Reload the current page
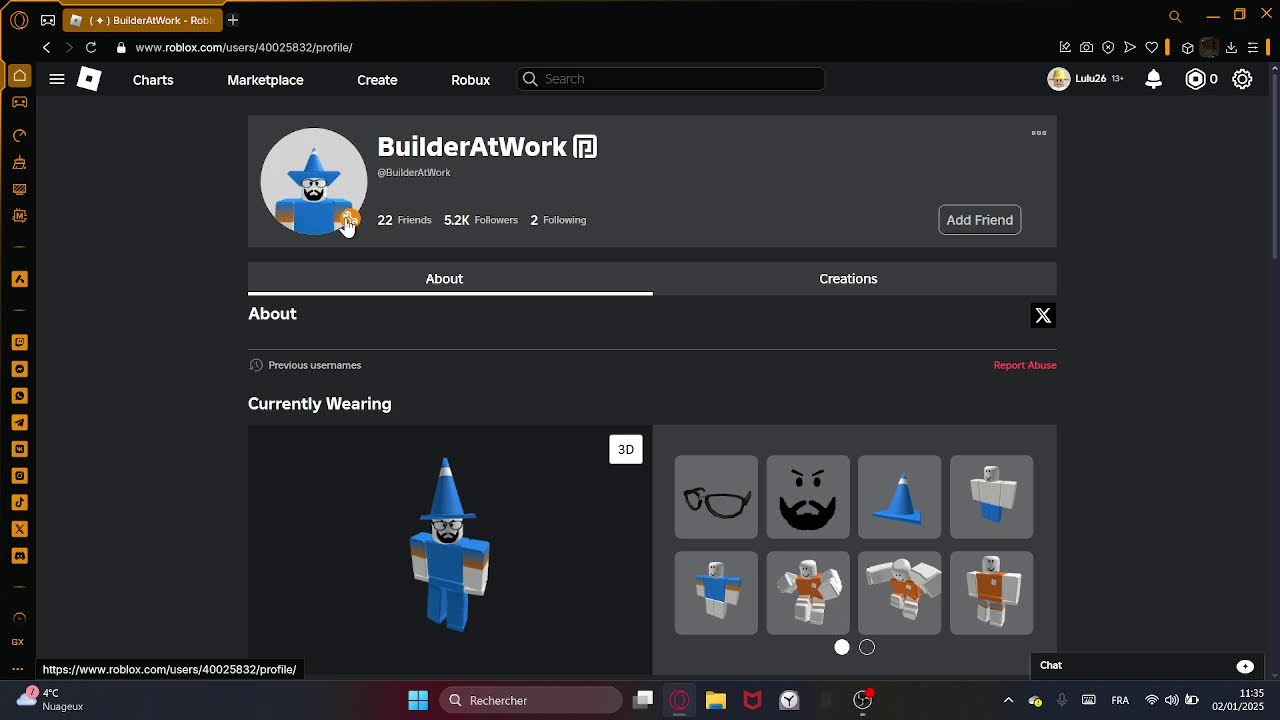The height and width of the screenshot is (720, 1280). click(x=91, y=47)
